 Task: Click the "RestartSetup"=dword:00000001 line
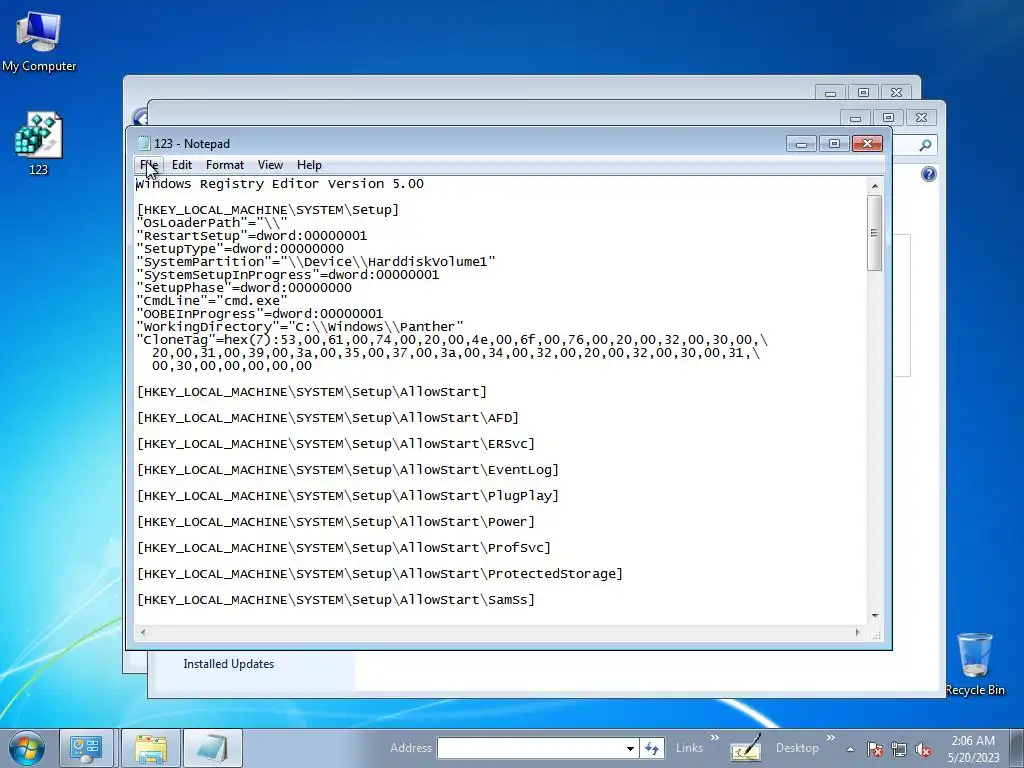click(x=252, y=236)
